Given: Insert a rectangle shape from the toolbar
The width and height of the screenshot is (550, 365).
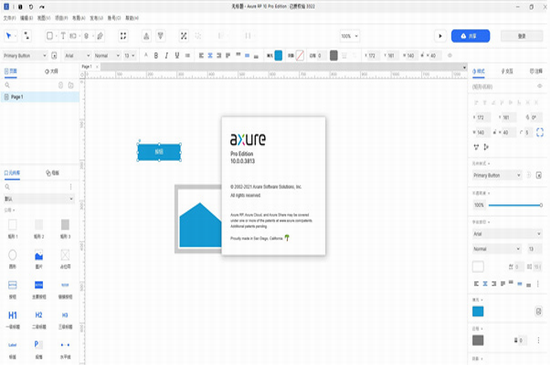Looking at the screenshot, I should click(x=49, y=36).
